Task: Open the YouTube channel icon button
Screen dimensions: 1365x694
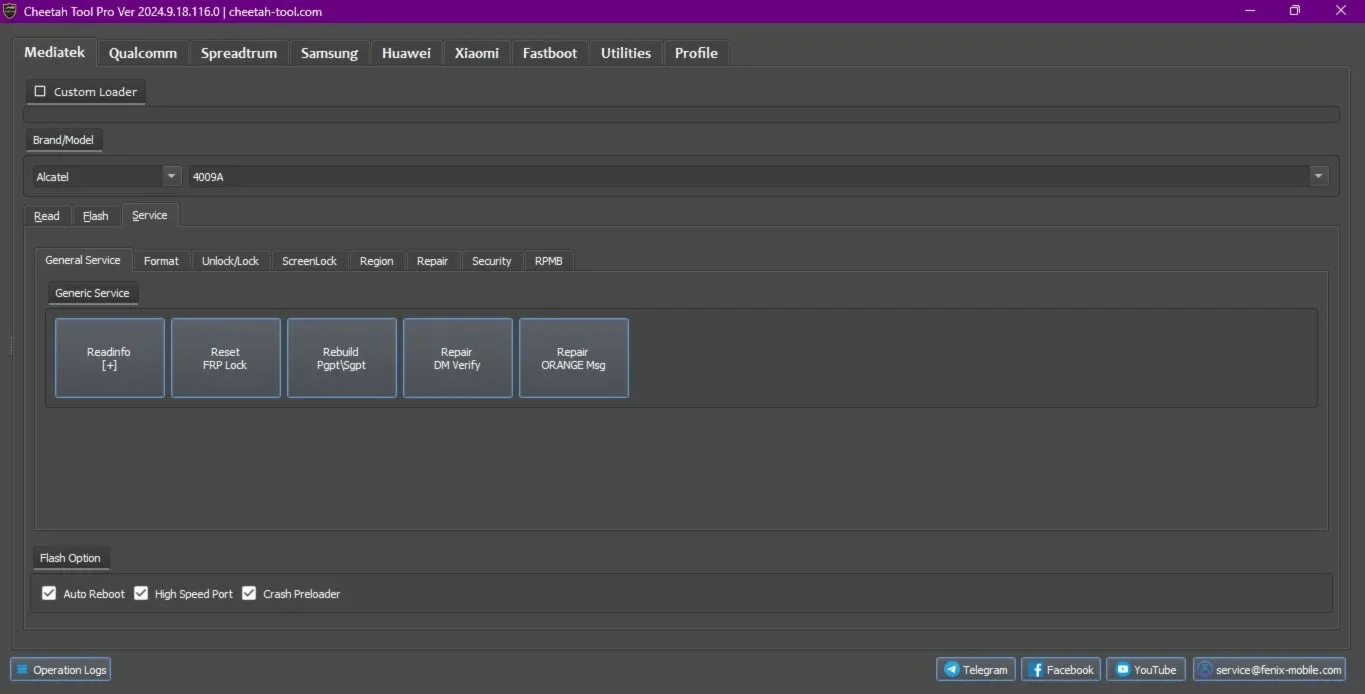Action: pyautogui.click(x=1123, y=670)
